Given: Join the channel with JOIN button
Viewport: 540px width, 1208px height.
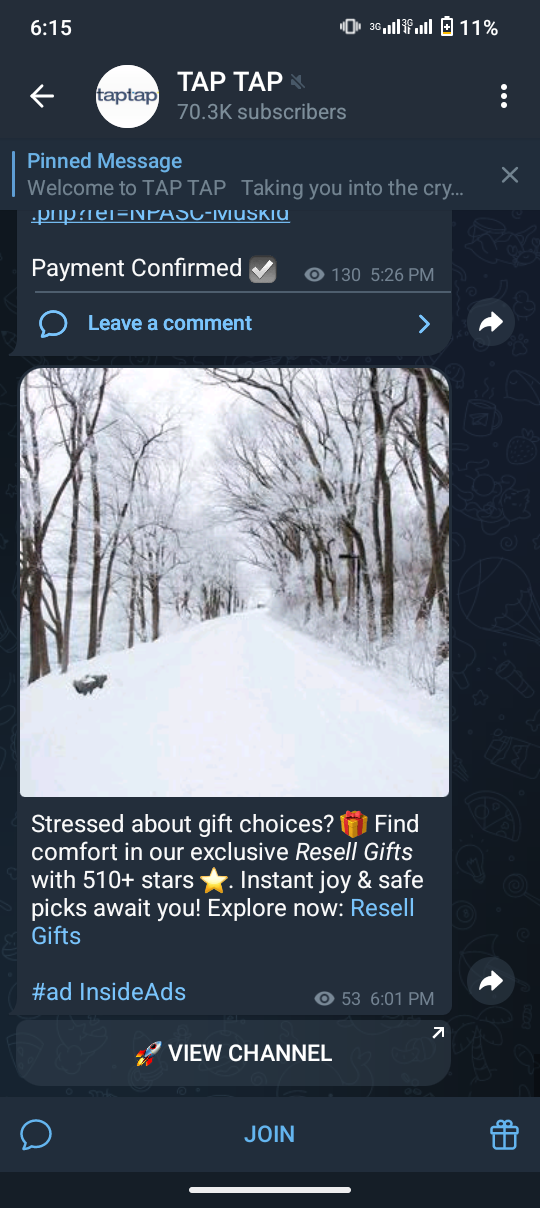Looking at the screenshot, I should [269, 1134].
